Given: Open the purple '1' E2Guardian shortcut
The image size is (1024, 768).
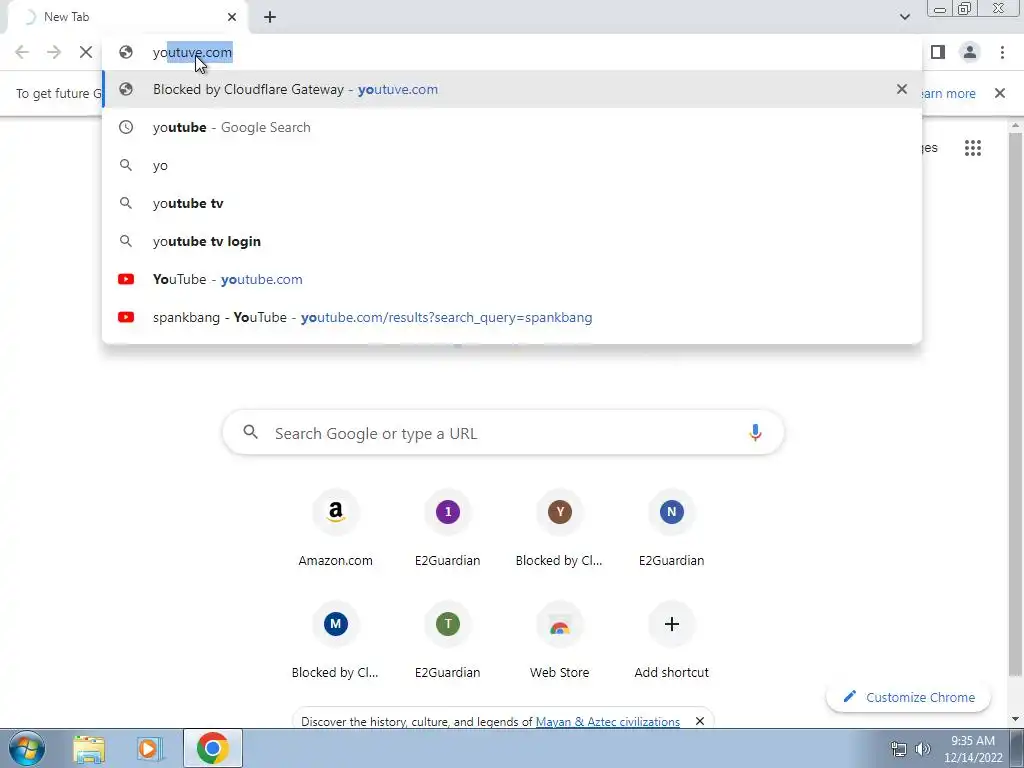Looking at the screenshot, I should click(447, 529).
